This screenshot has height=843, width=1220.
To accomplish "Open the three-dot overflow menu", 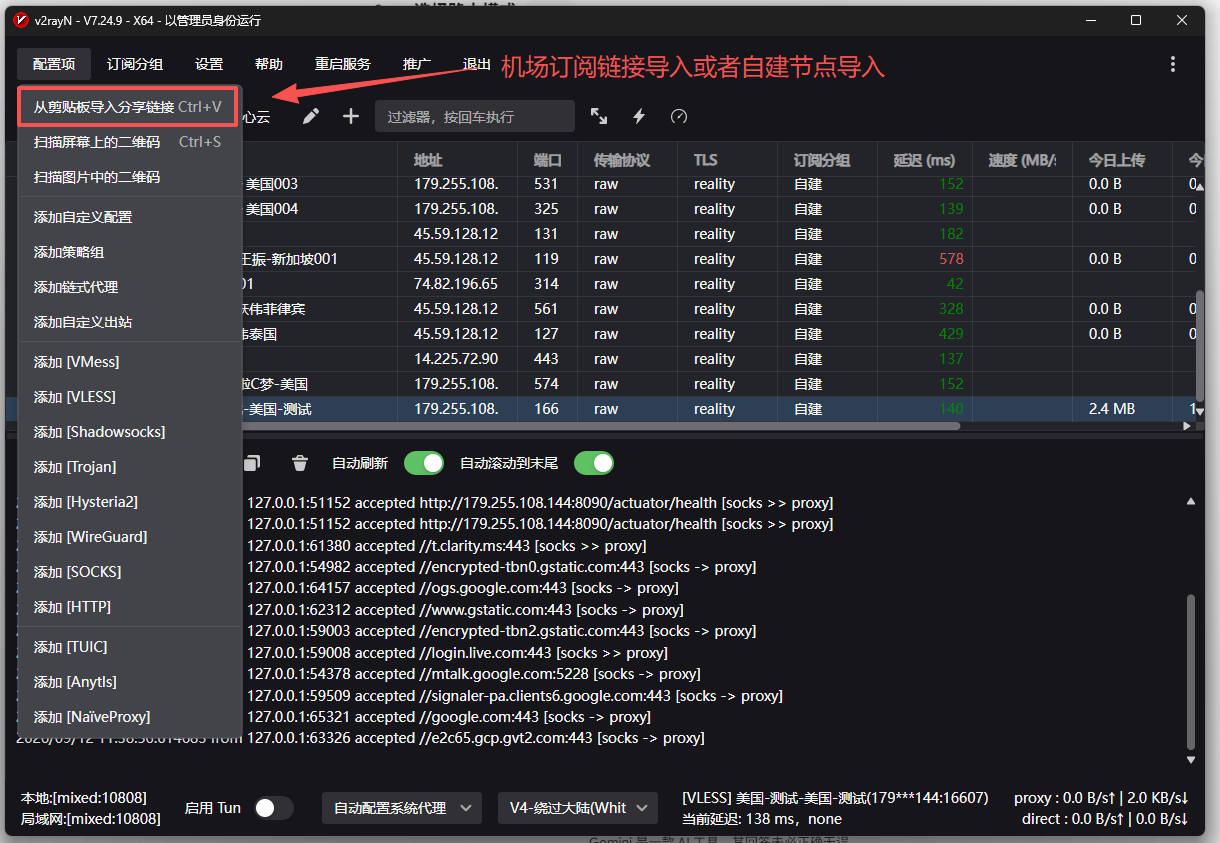I will pyautogui.click(x=1173, y=64).
